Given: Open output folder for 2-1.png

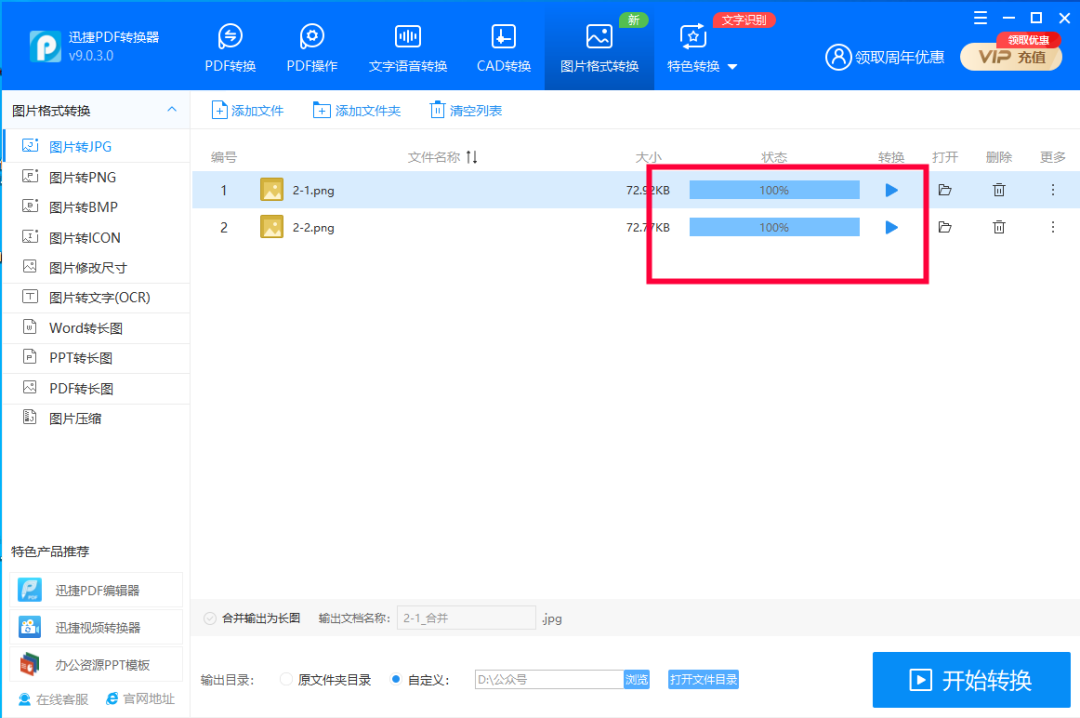Looking at the screenshot, I should click(945, 189).
